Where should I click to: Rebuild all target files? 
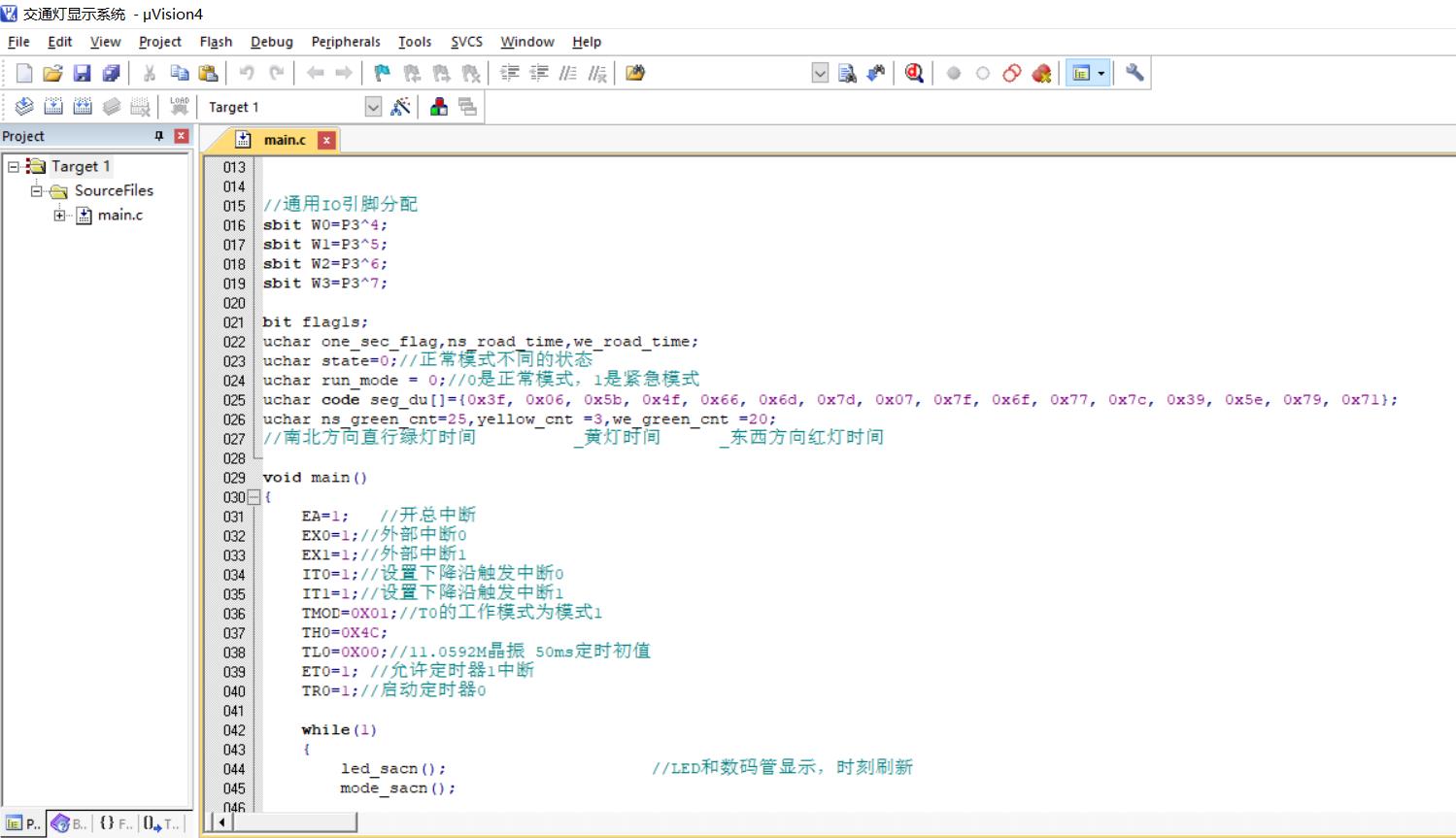click(x=83, y=107)
